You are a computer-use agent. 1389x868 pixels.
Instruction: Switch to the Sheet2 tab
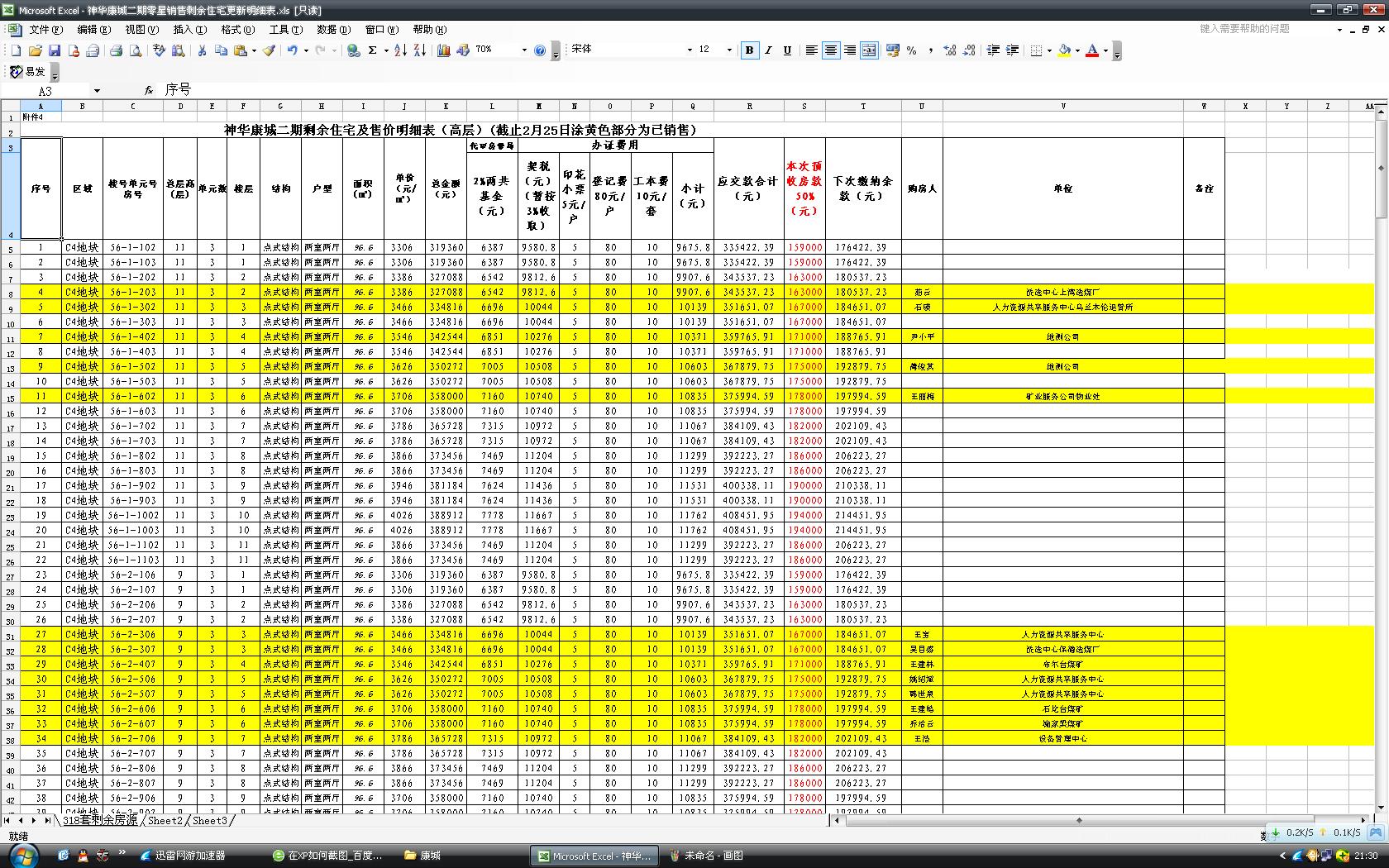[x=165, y=820]
